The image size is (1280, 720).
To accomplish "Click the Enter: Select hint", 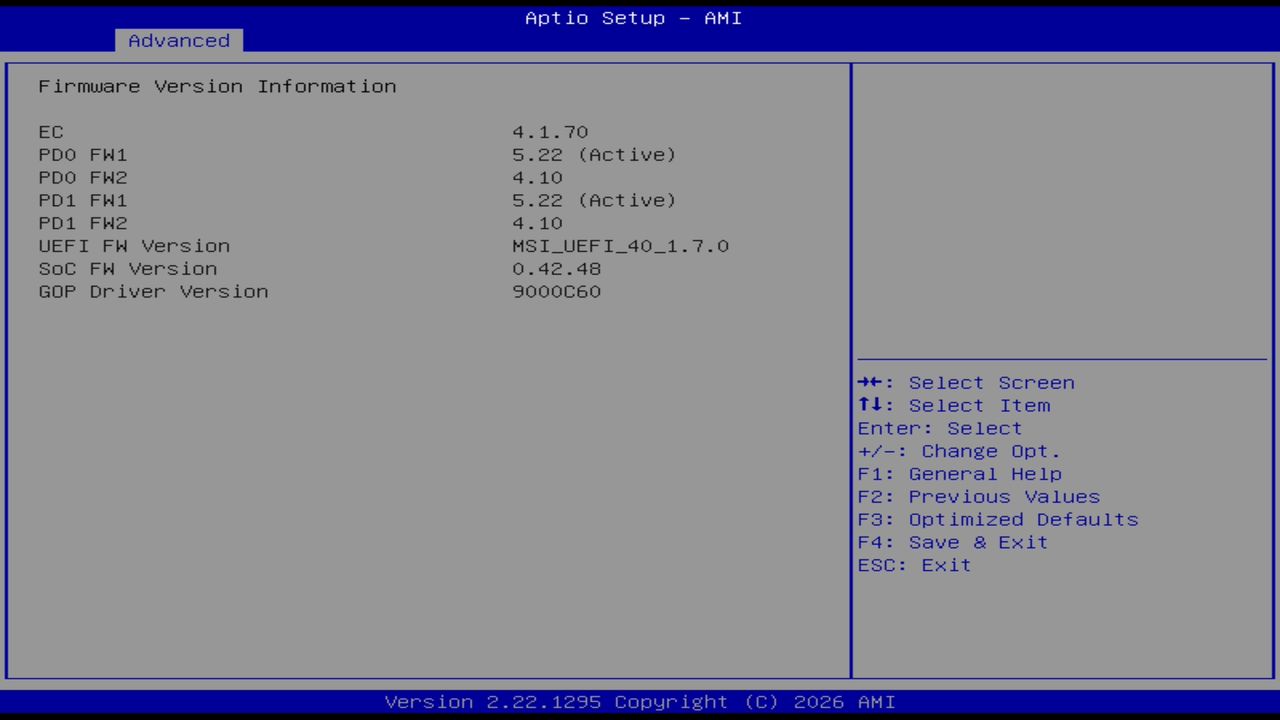I will point(940,429).
